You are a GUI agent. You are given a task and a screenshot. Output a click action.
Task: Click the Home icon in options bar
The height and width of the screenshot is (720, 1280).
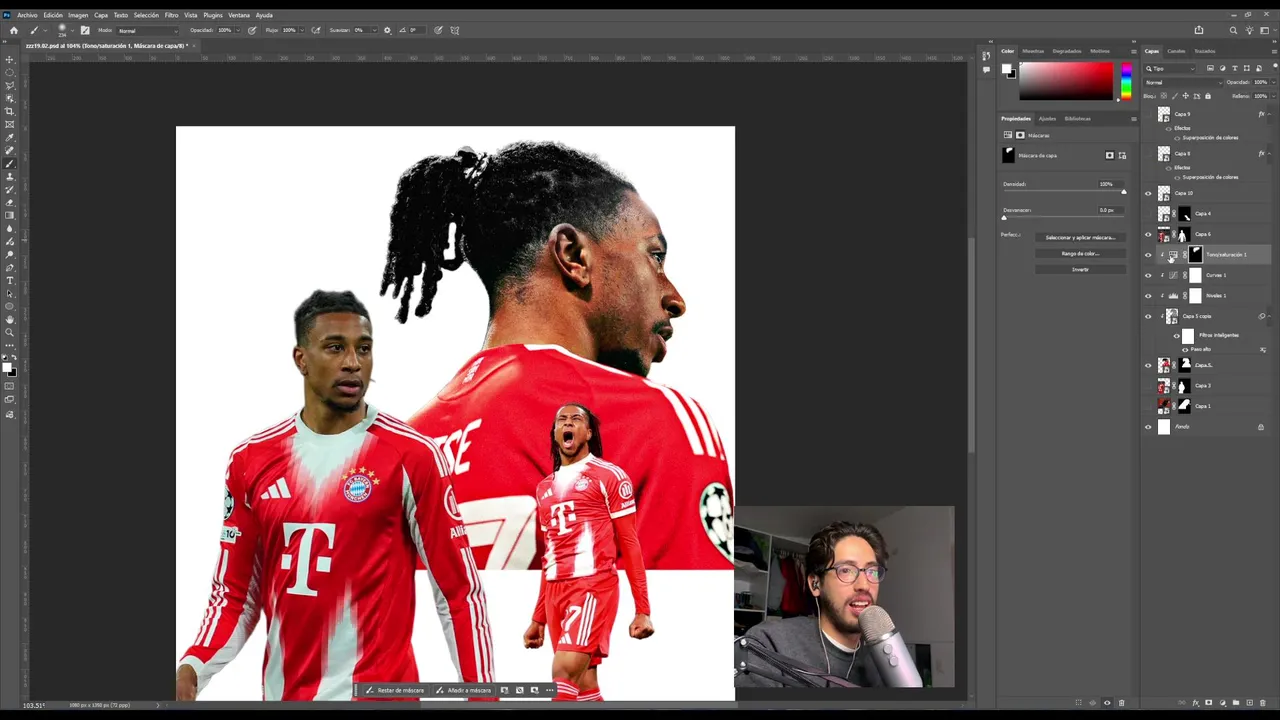point(13,30)
